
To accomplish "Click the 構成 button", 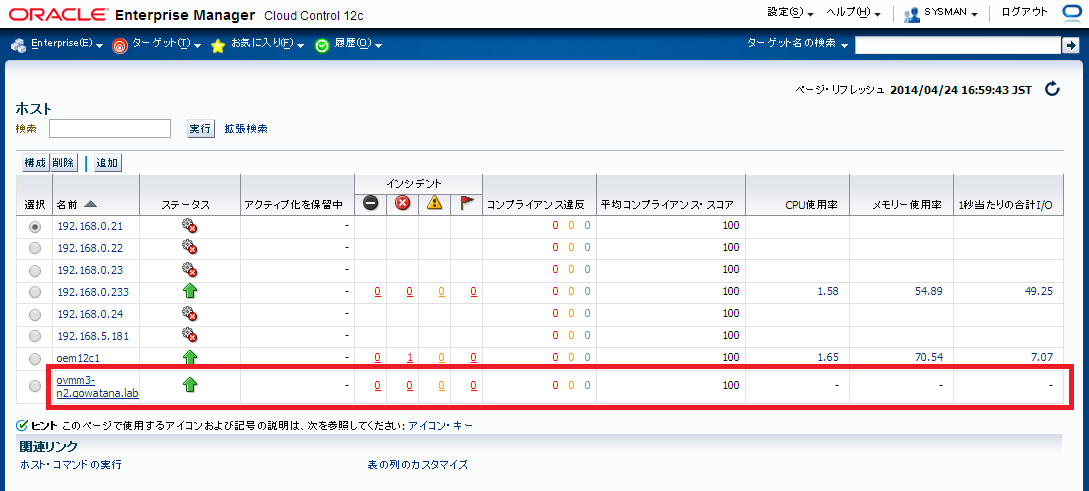I will (x=35, y=163).
